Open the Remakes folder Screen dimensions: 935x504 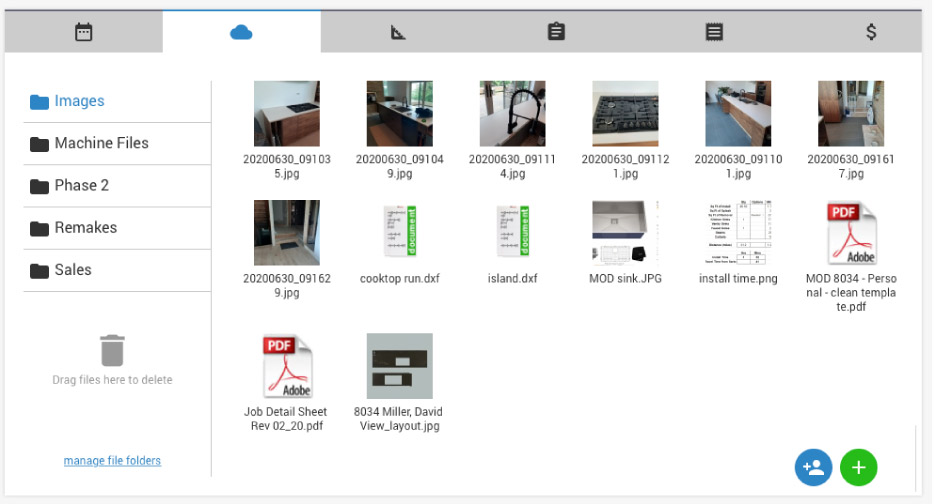[117, 228]
